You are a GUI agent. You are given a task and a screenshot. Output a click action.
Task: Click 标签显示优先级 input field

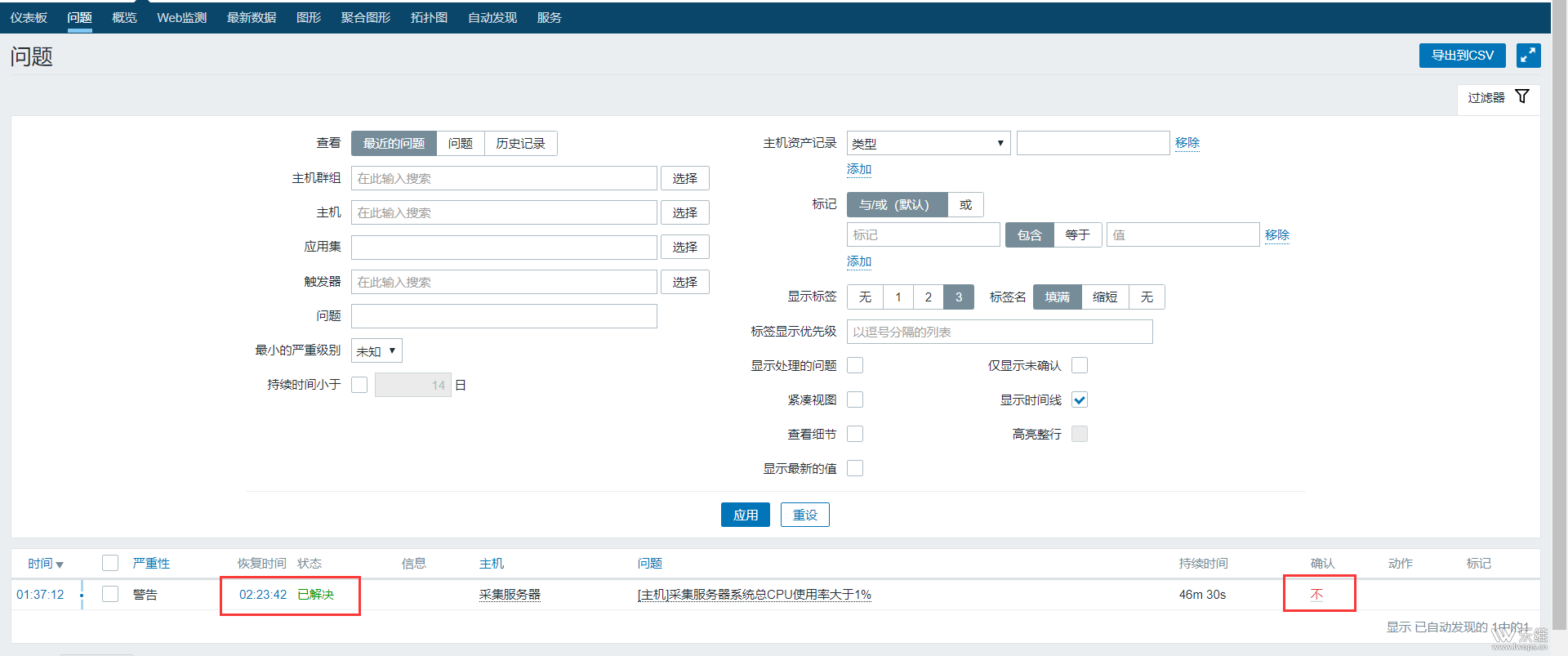click(x=1000, y=332)
